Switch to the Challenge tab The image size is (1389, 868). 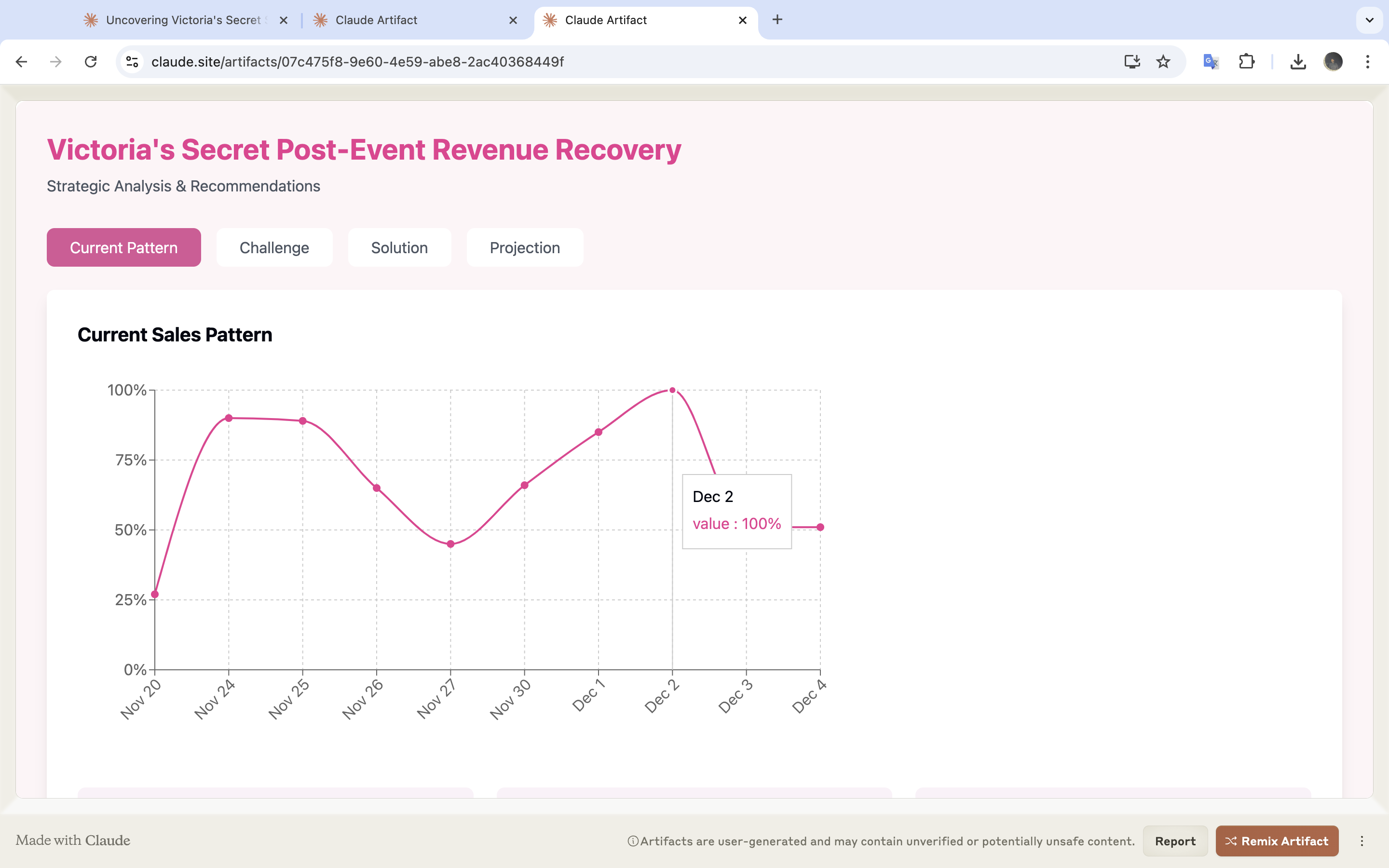coord(274,247)
